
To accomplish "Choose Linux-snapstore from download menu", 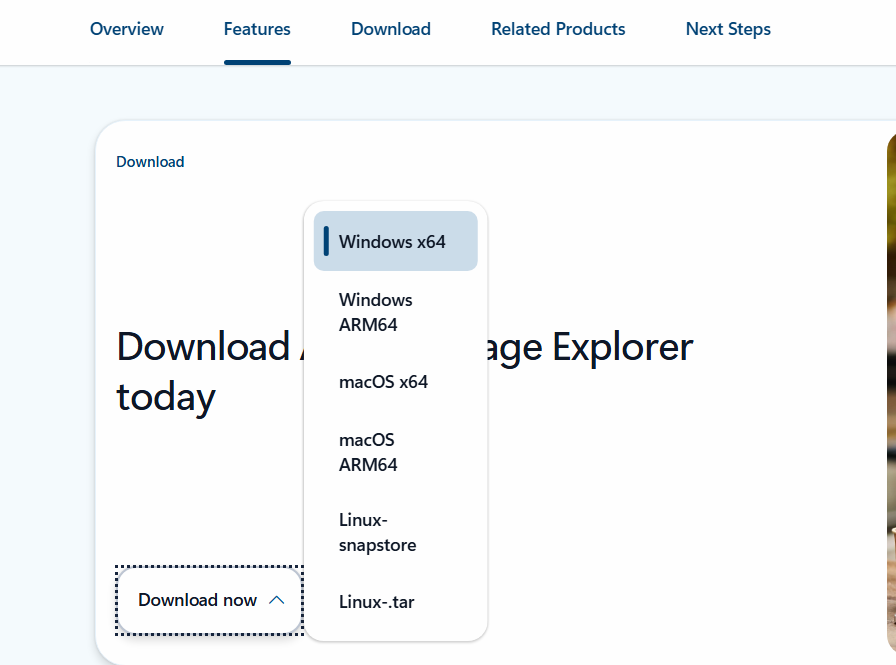I will (377, 533).
